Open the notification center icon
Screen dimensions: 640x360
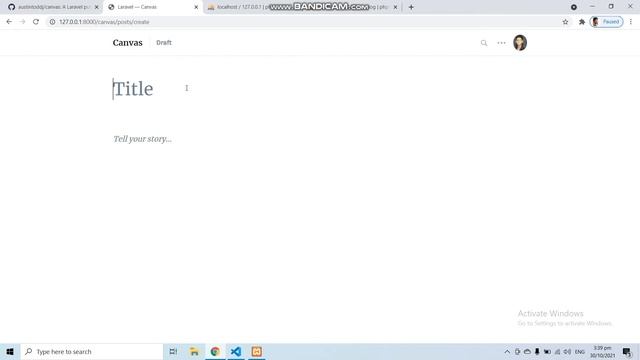(x=627, y=352)
